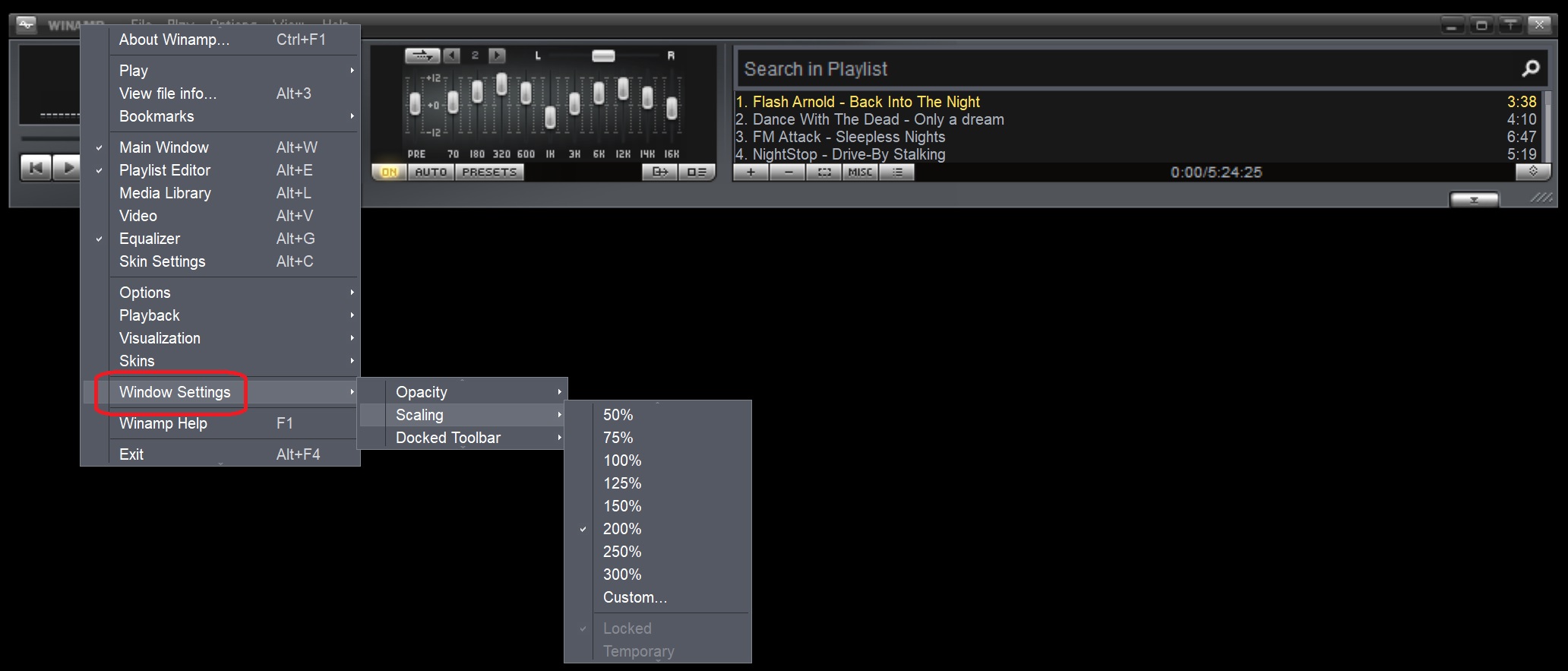Open the Scaling submenu item
The height and width of the screenshot is (671, 1568).
(x=462, y=415)
